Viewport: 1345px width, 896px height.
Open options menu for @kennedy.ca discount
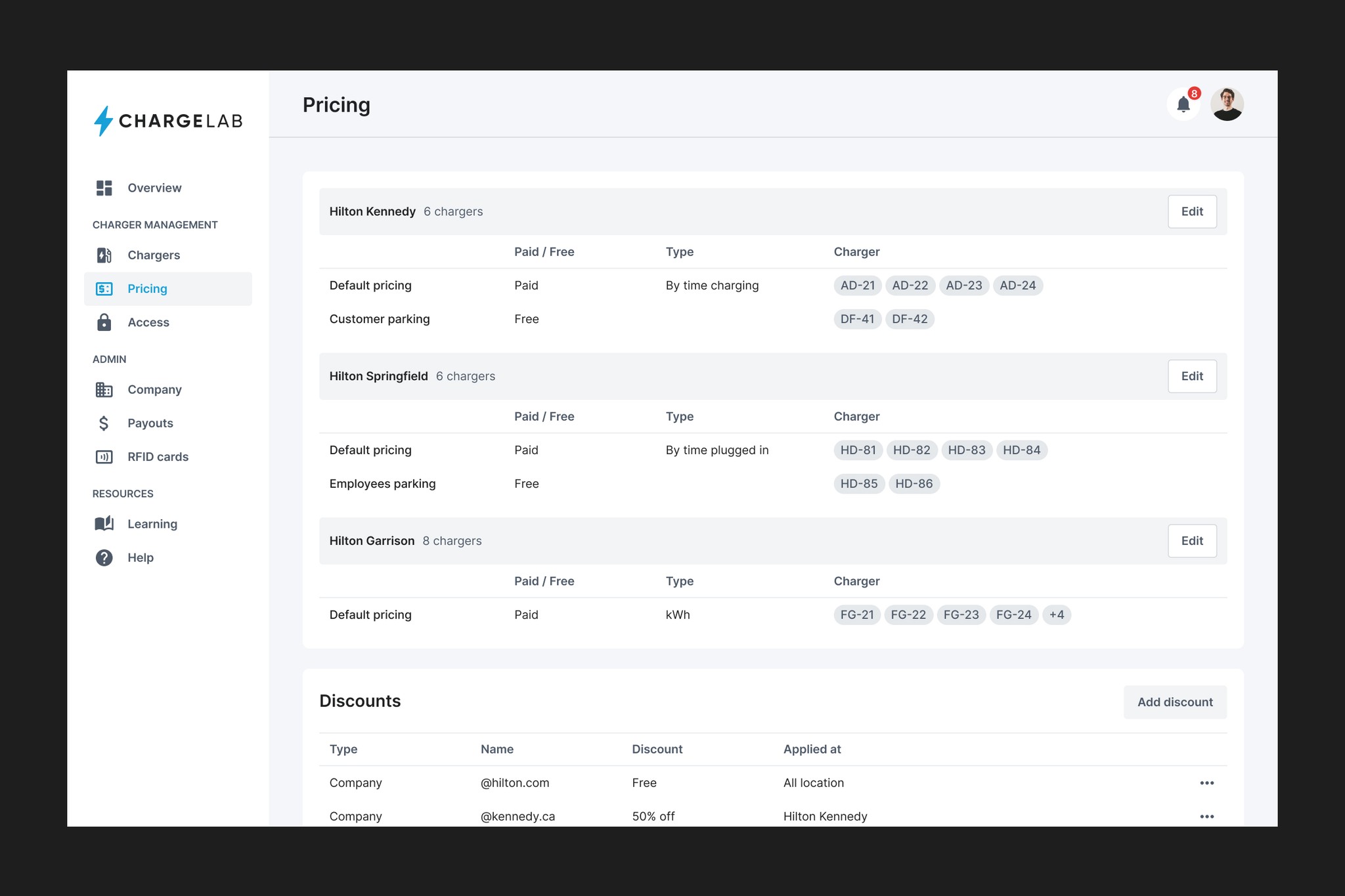coord(1206,817)
